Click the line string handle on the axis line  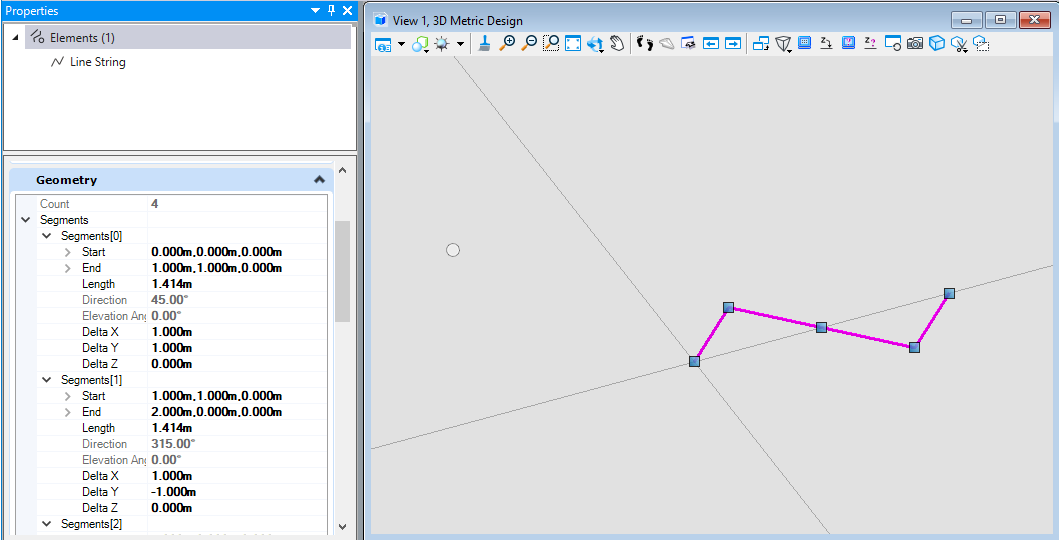point(821,327)
